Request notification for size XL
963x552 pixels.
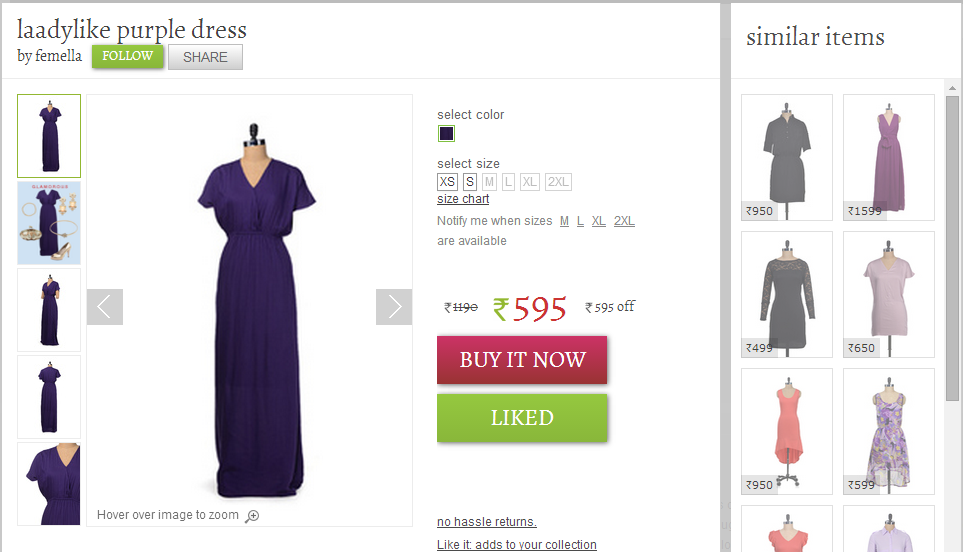599,221
